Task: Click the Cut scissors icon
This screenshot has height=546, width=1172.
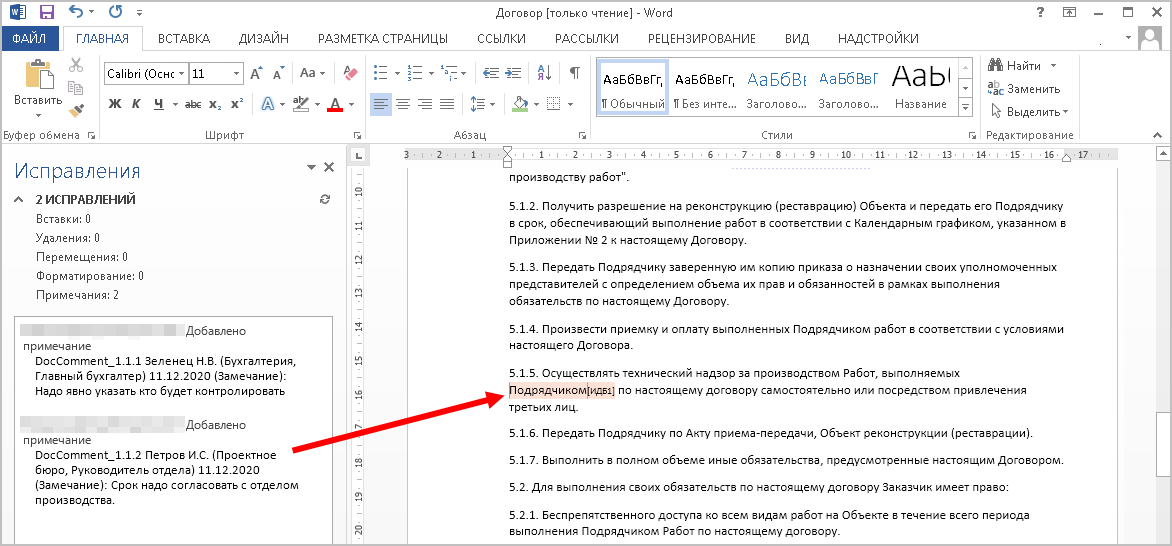Action: point(77,65)
